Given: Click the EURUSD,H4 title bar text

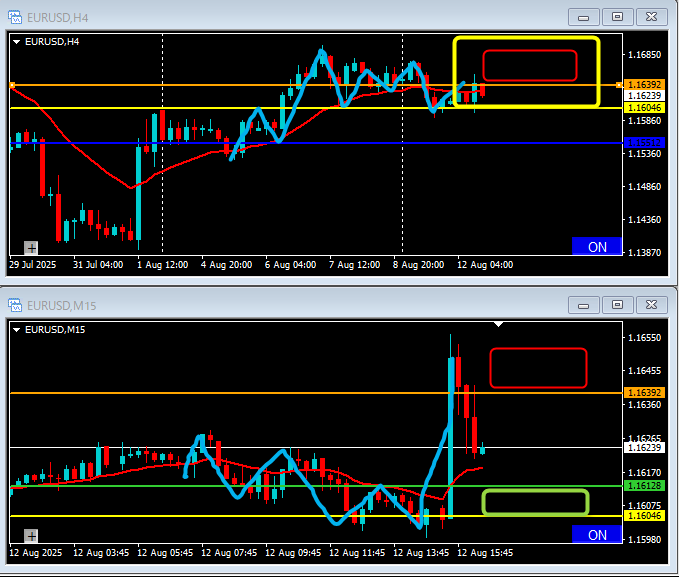Looking at the screenshot, I should click(x=58, y=18).
